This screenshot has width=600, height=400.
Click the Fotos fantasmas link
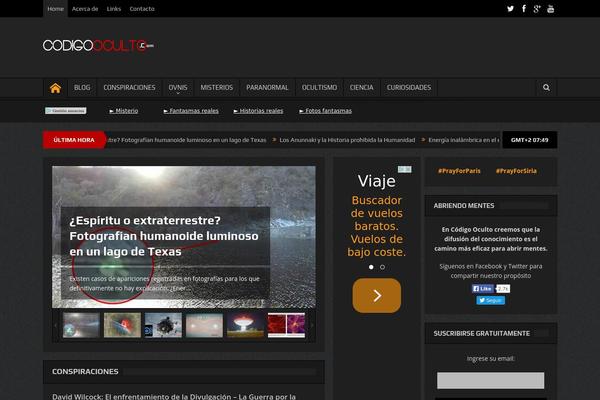325,111
